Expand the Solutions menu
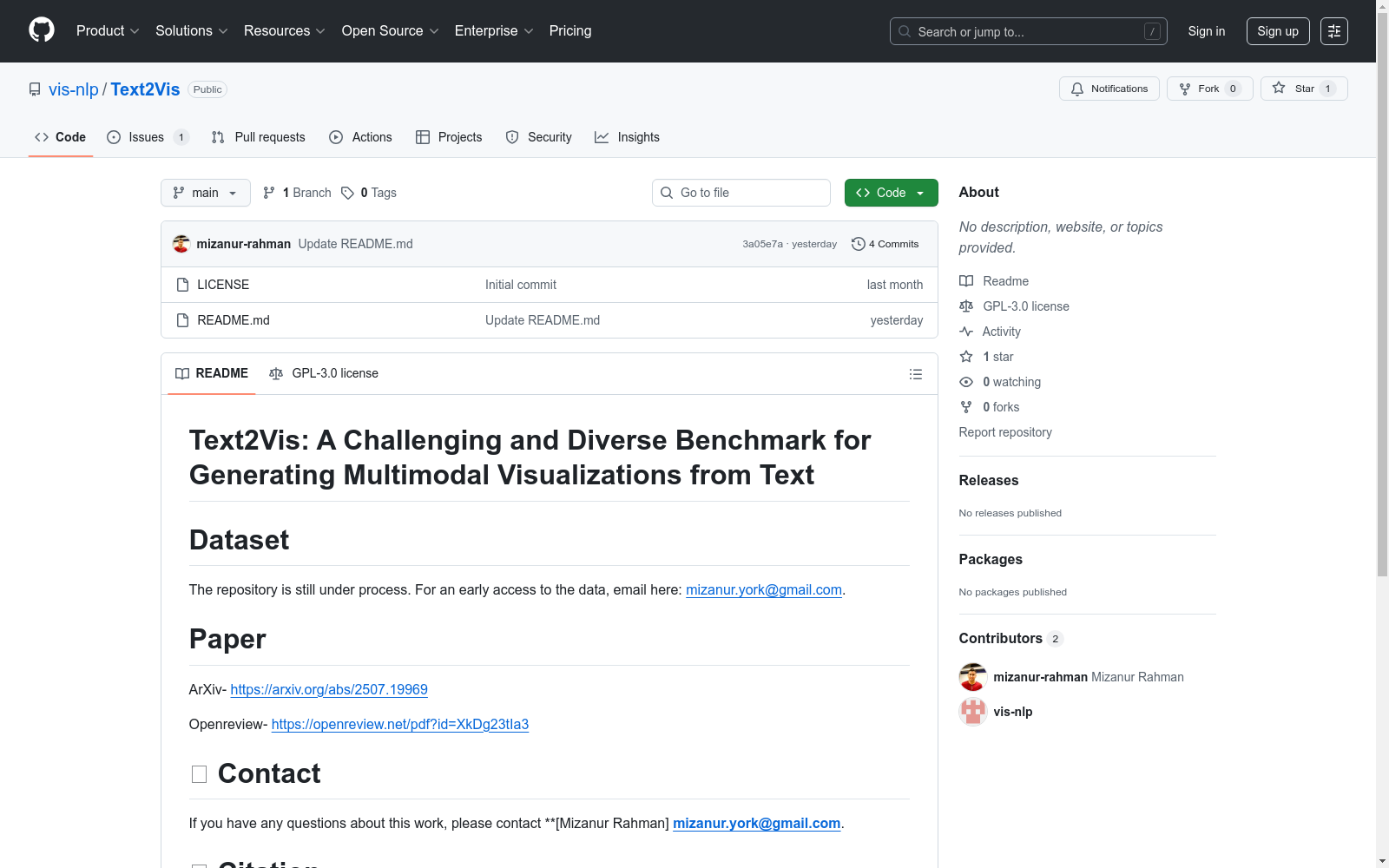This screenshot has width=1389, height=868. coord(192,31)
